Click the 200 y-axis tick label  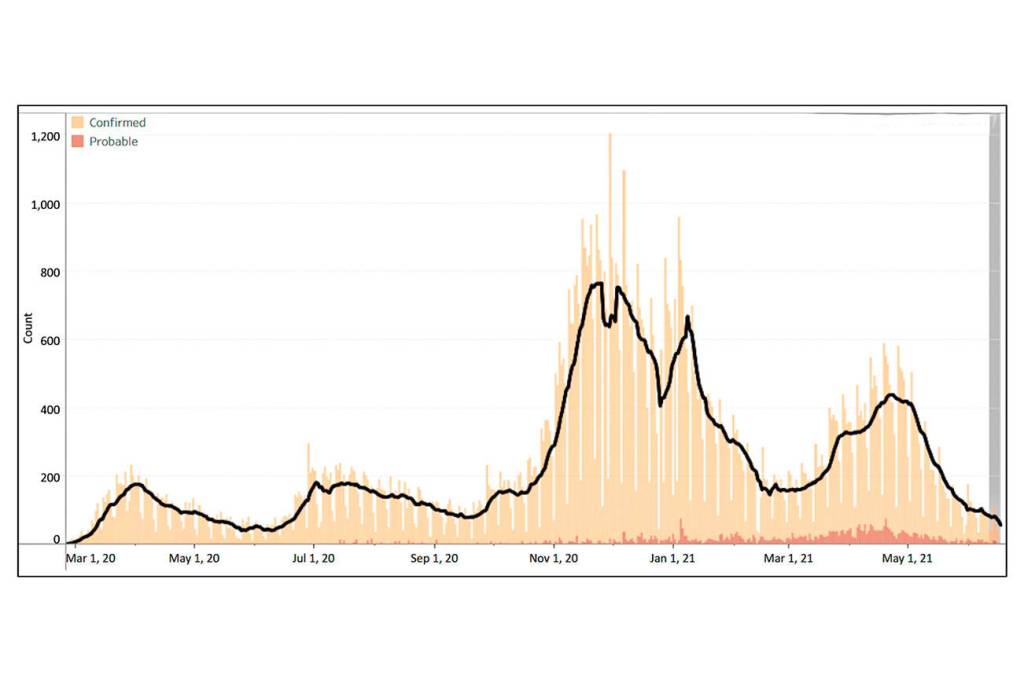(x=49, y=476)
